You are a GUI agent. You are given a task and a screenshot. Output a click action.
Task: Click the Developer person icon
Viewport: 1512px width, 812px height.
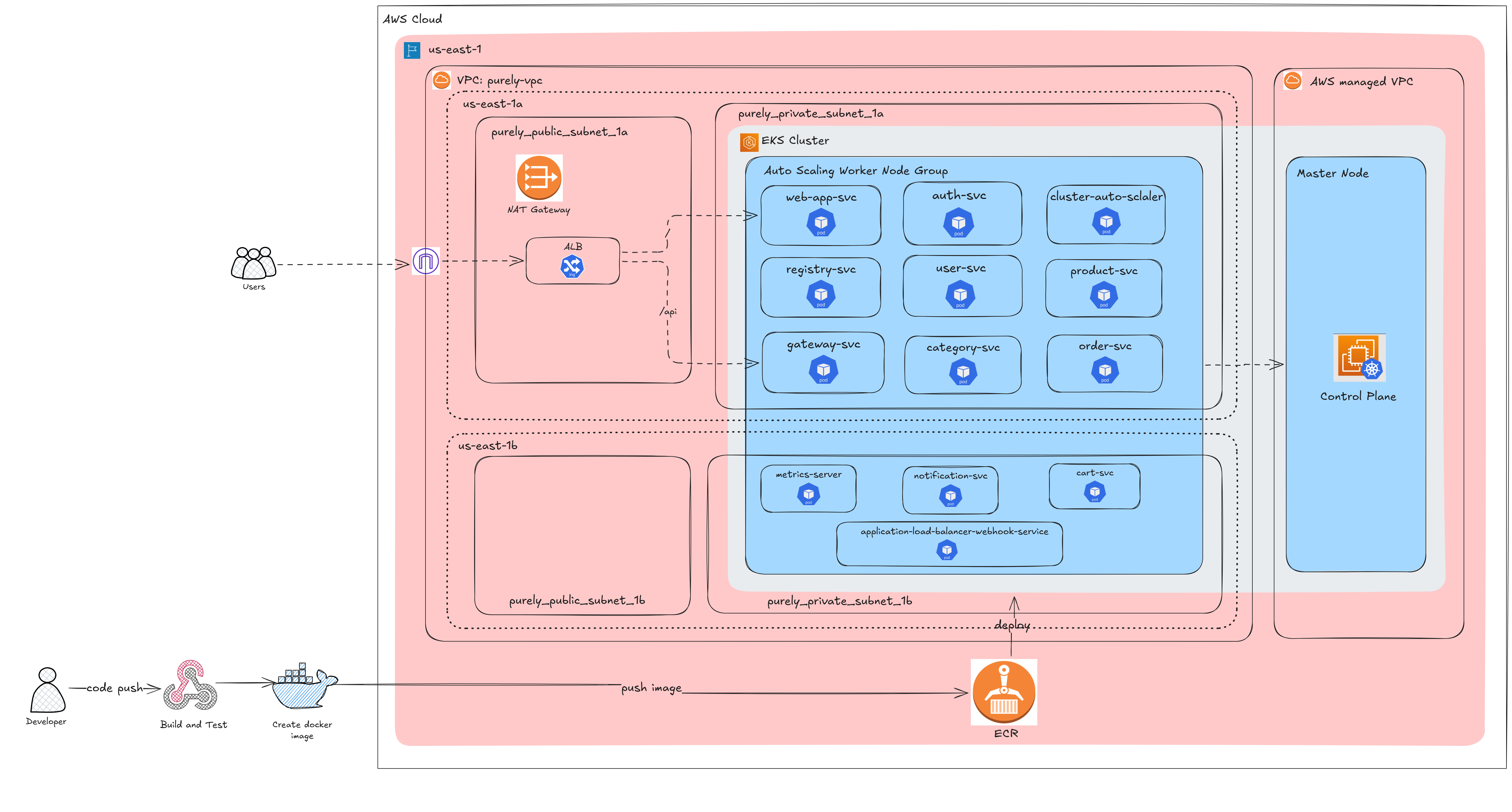47,689
